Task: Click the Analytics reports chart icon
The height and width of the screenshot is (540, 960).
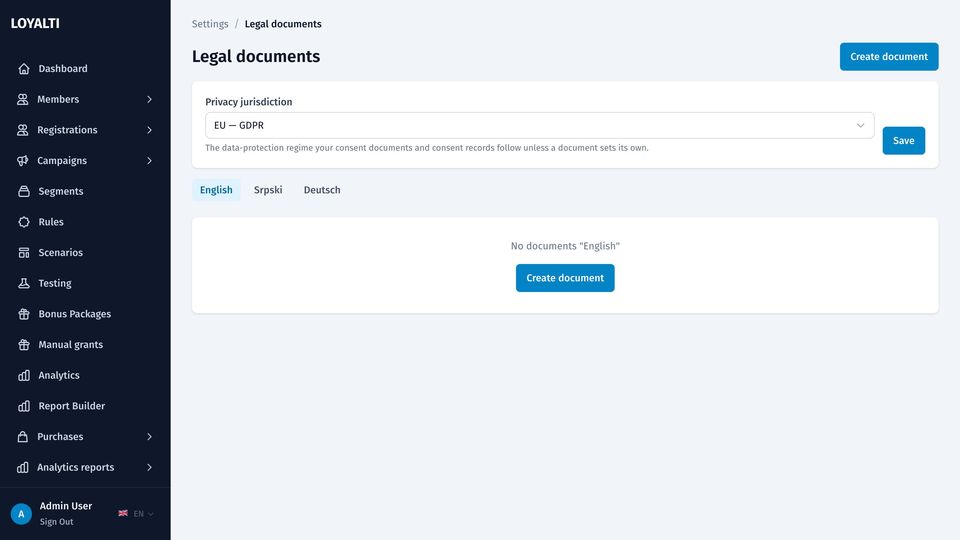Action: (x=23, y=467)
